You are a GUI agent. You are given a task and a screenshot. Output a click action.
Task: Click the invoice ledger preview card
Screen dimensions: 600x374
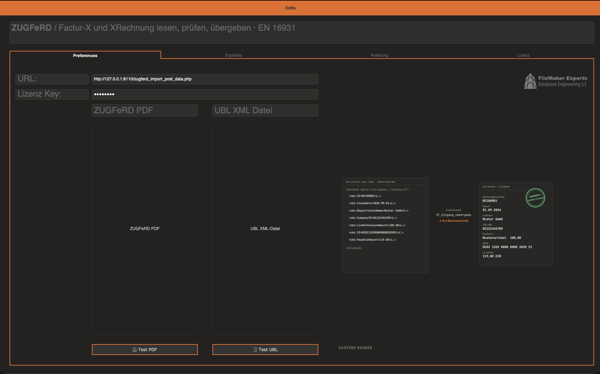pyautogui.click(x=516, y=224)
